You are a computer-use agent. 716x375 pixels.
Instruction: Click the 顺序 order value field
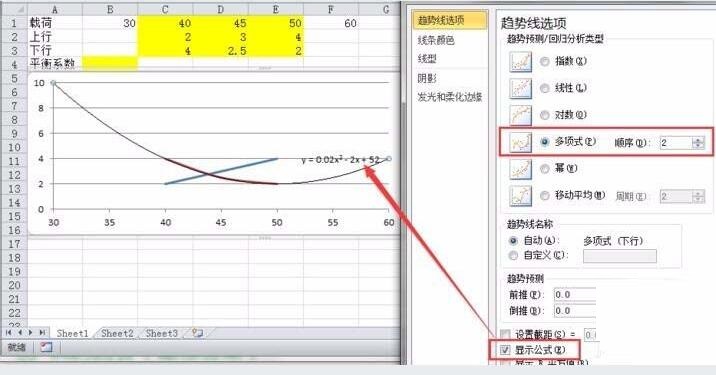(676, 143)
